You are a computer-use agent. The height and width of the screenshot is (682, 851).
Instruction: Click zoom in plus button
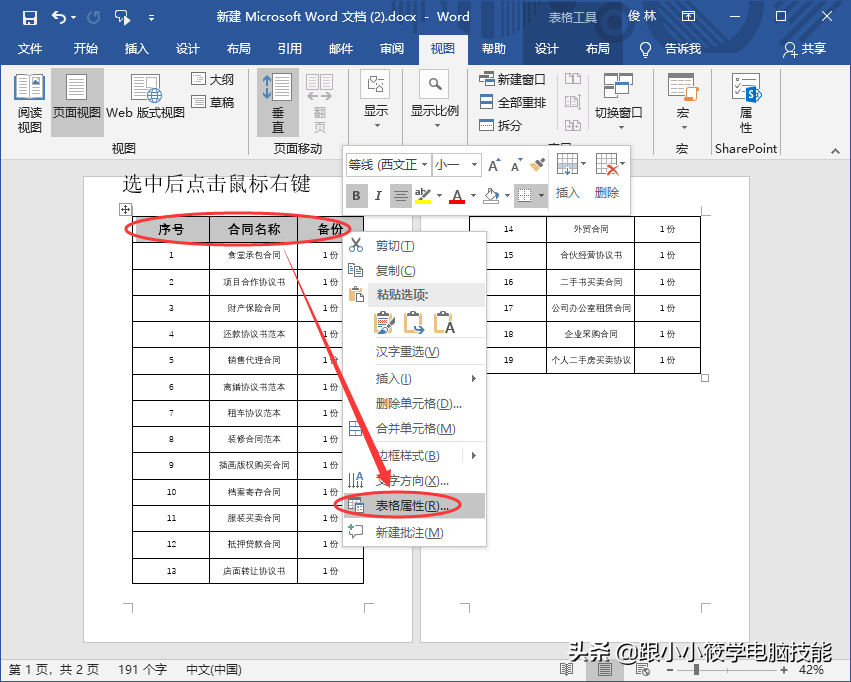(x=784, y=670)
